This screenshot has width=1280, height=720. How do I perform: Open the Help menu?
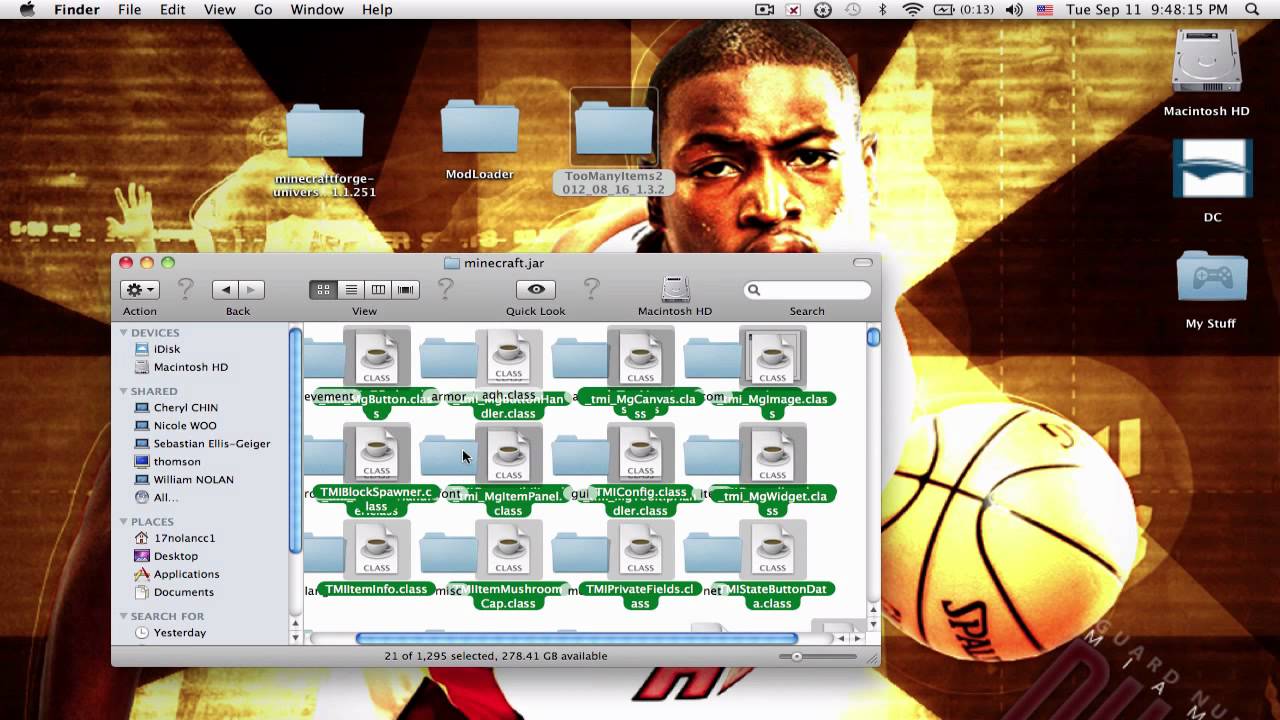click(377, 9)
